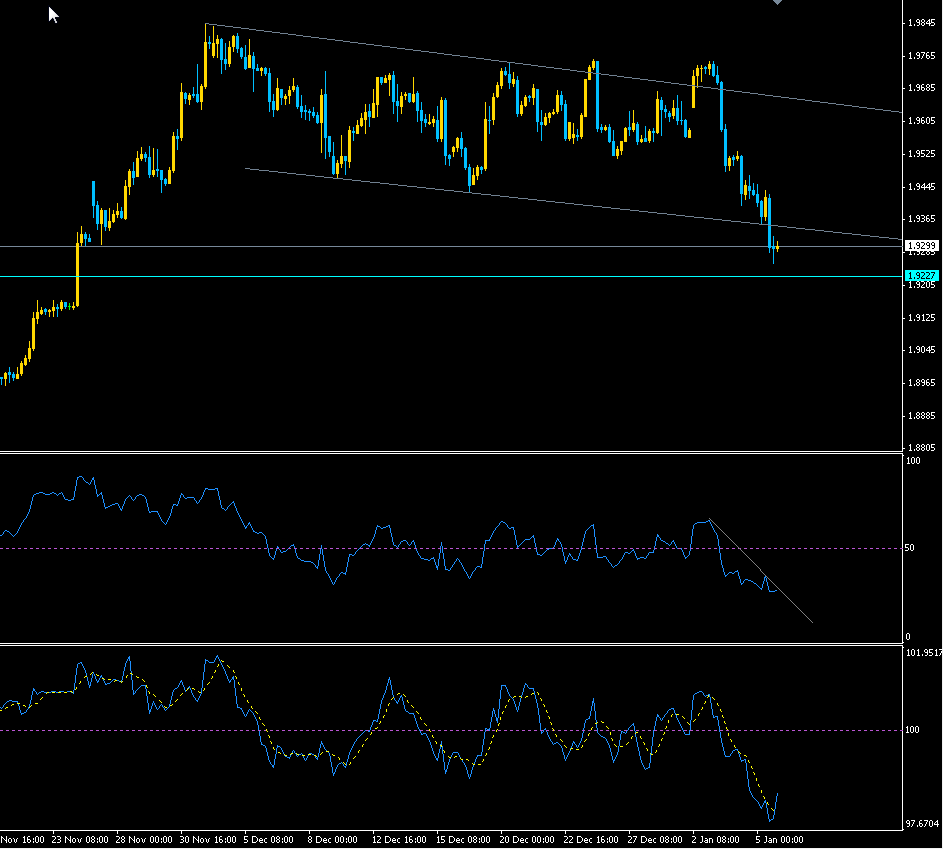Click the 1.9845 price scale label
The image size is (944, 849).
(x=921, y=23)
